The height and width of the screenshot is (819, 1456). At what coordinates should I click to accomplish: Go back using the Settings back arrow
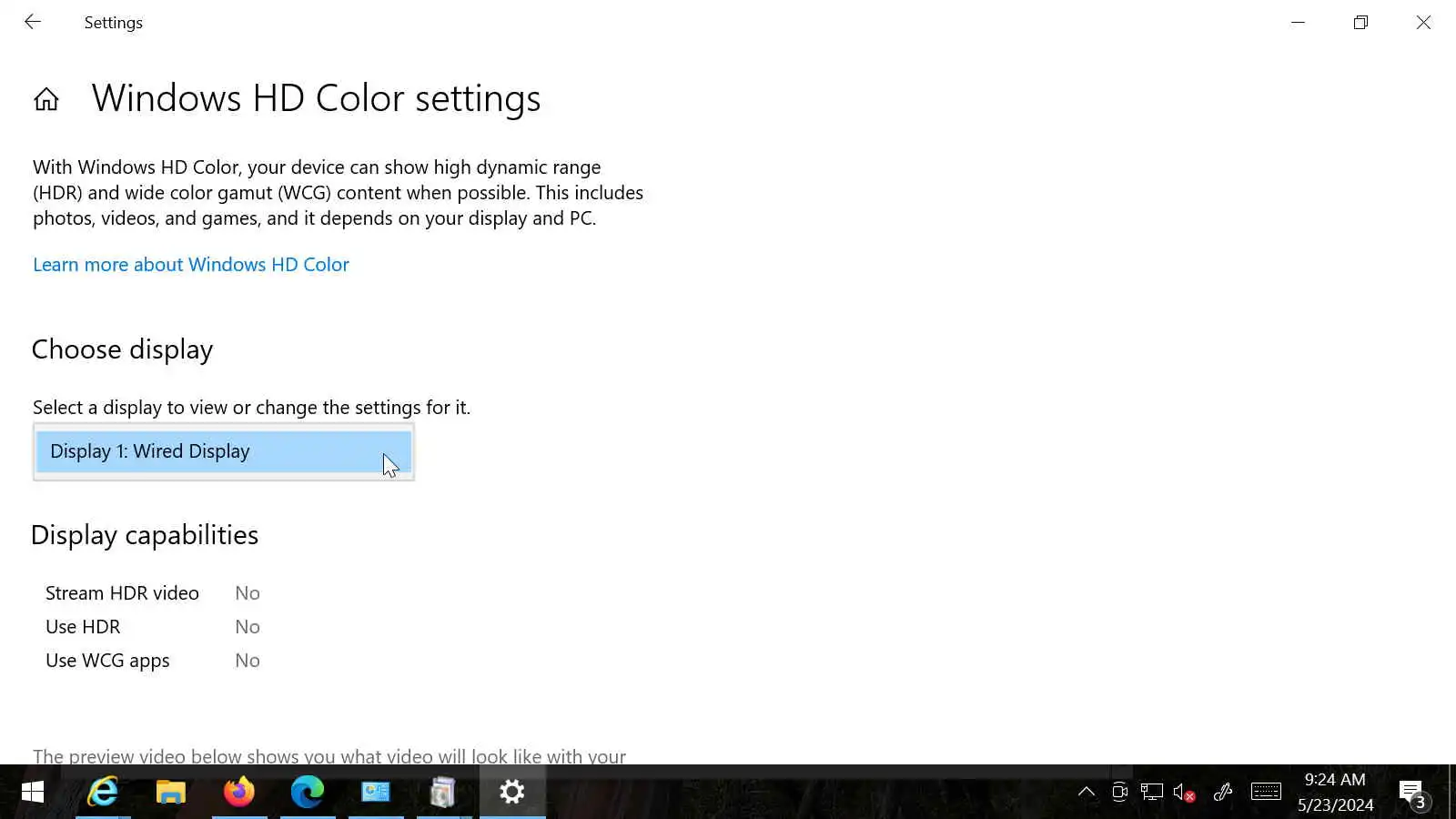coord(33,22)
